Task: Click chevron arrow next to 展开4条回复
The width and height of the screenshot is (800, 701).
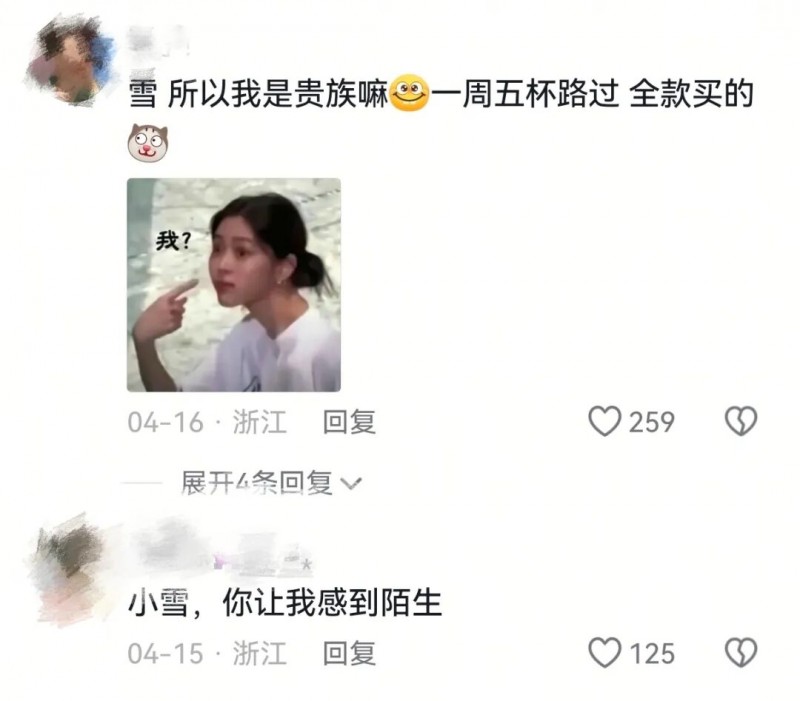Action: click(351, 483)
